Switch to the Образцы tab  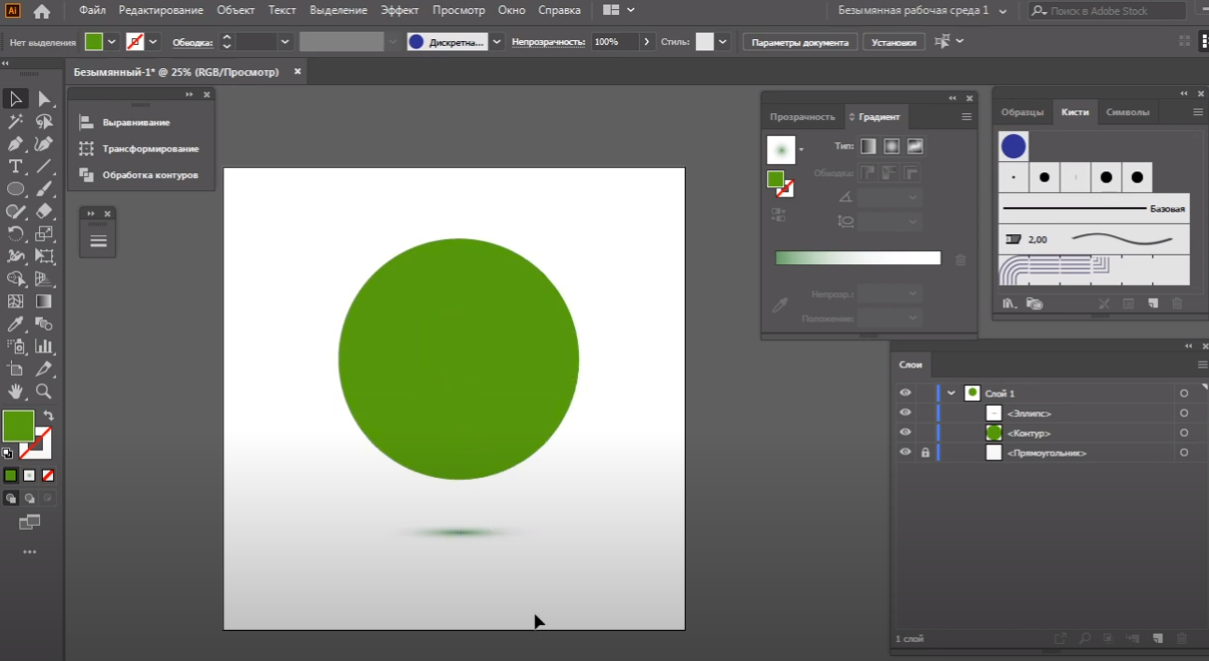click(x=1022, y=112)
